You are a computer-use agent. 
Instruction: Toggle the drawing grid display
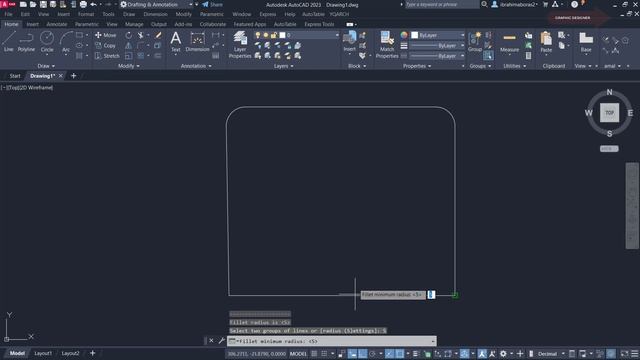coord(314,353)
